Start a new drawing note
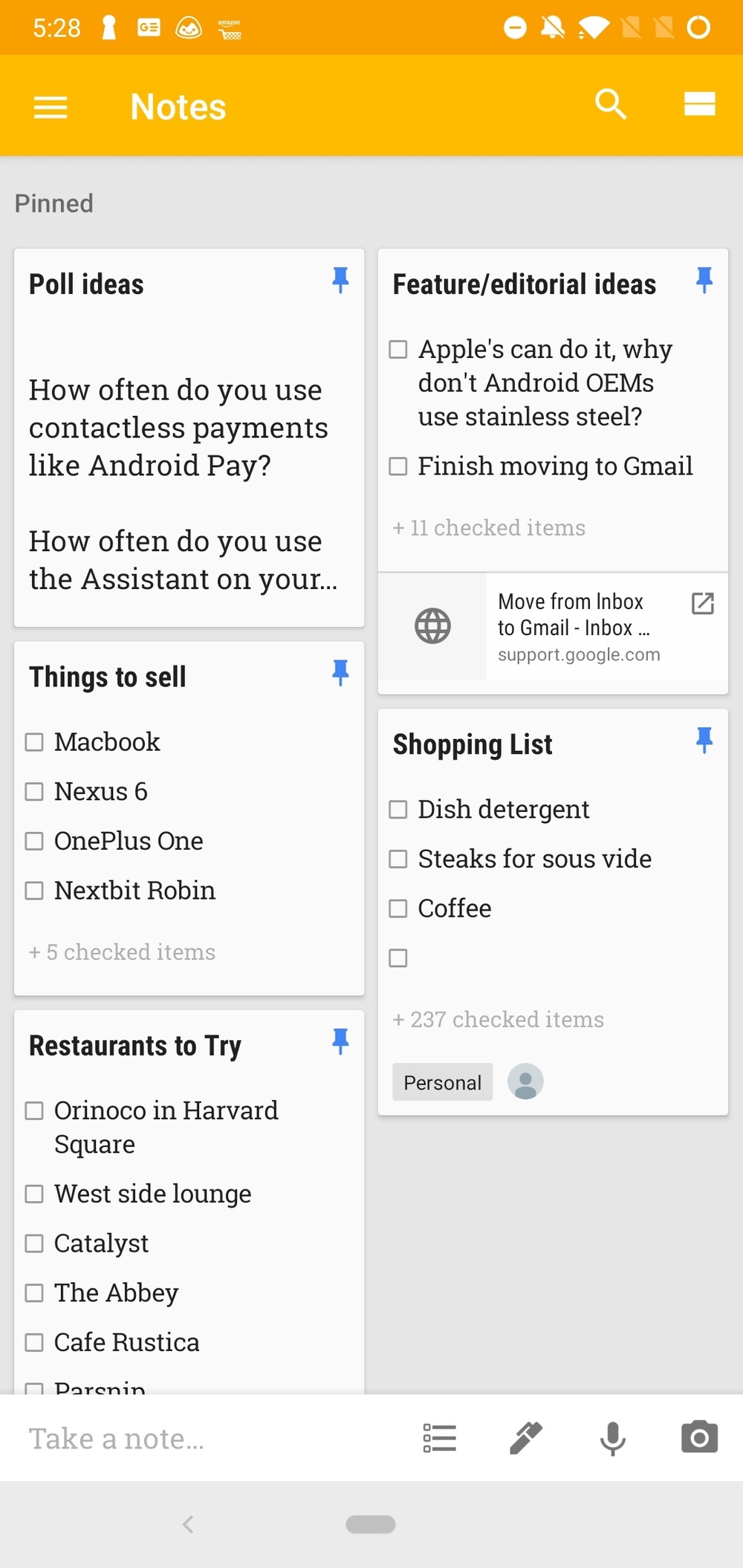This screenshot has height=1568, width=743. 526,1438
